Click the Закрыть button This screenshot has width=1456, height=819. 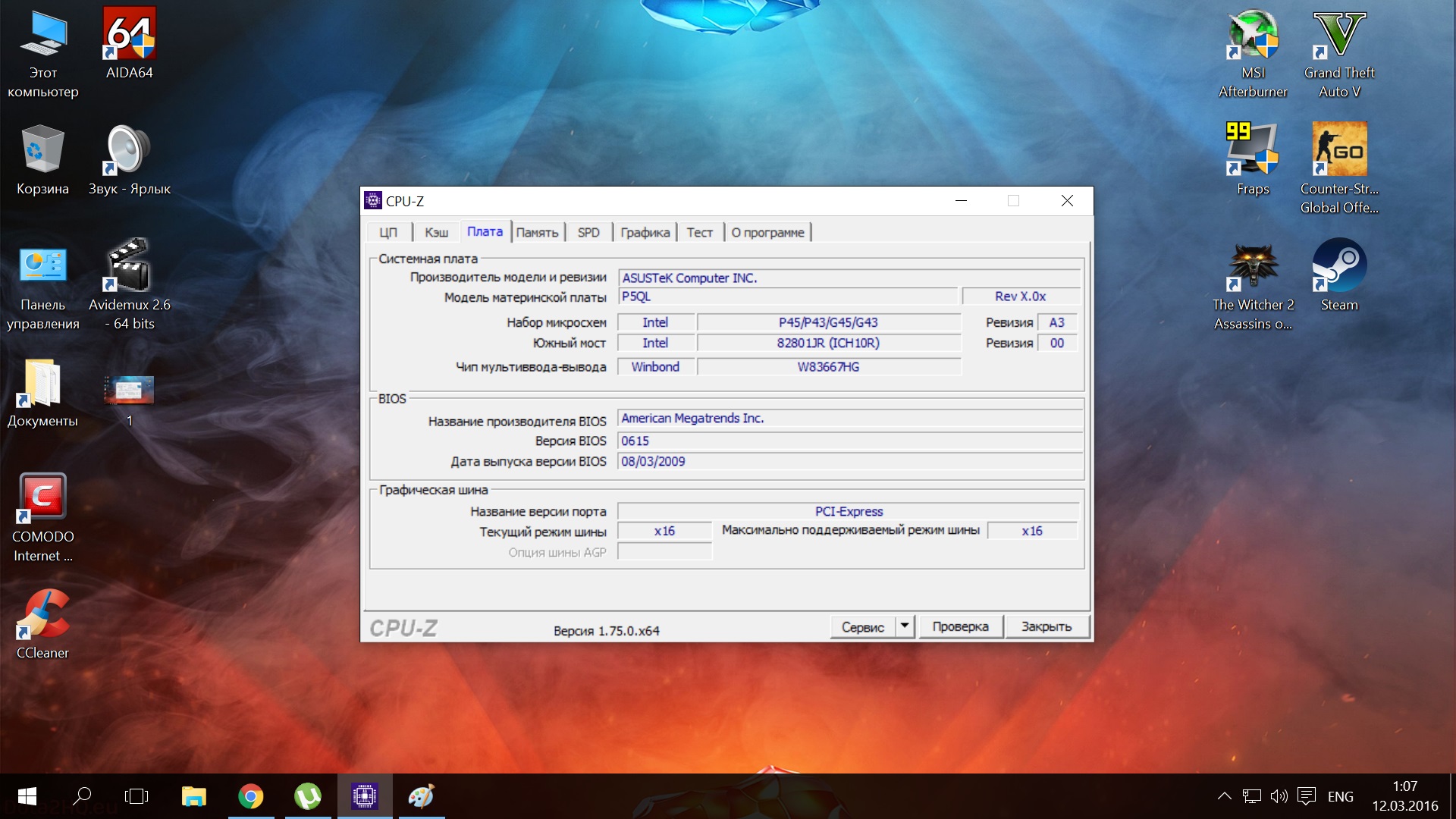click(x=1046, y=626)
